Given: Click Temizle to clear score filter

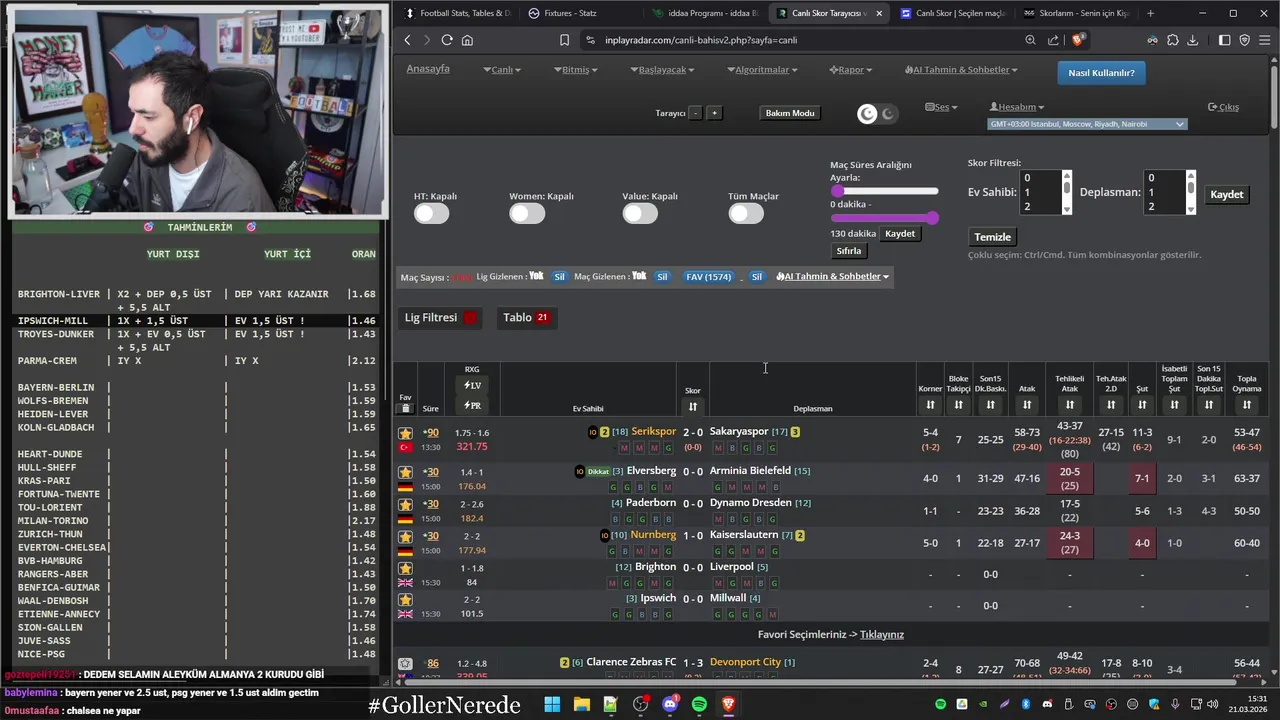Looking at the screenshot, I should (x=993, y=237).
